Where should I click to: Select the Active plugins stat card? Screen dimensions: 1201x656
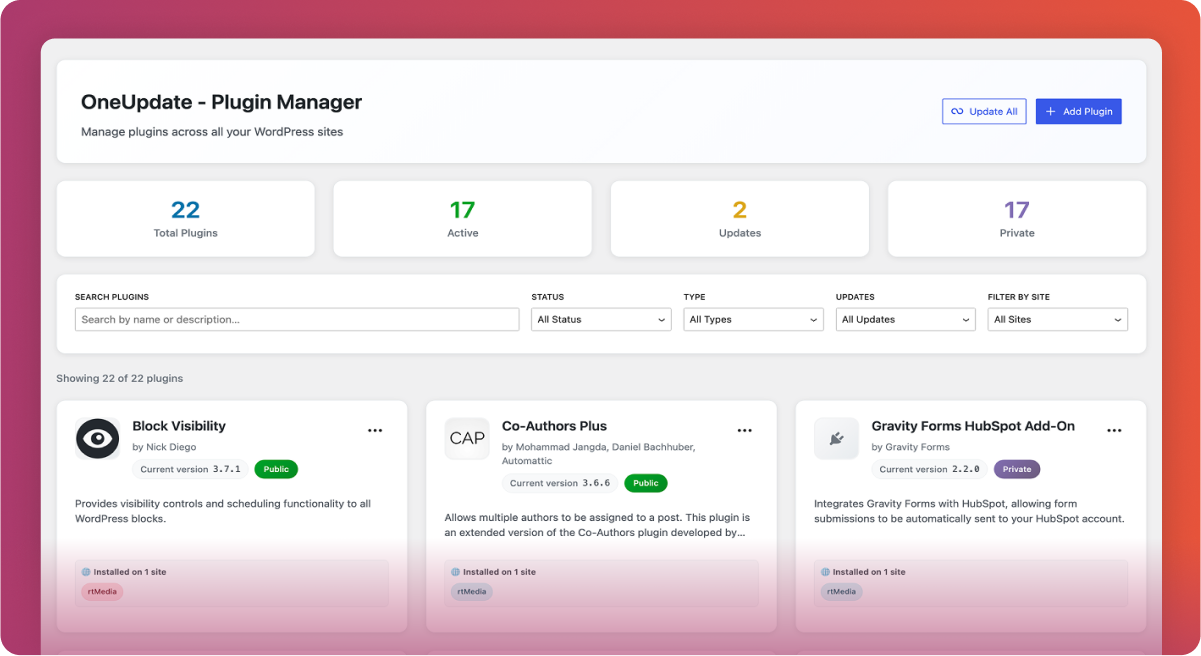[x=462, y=218]
